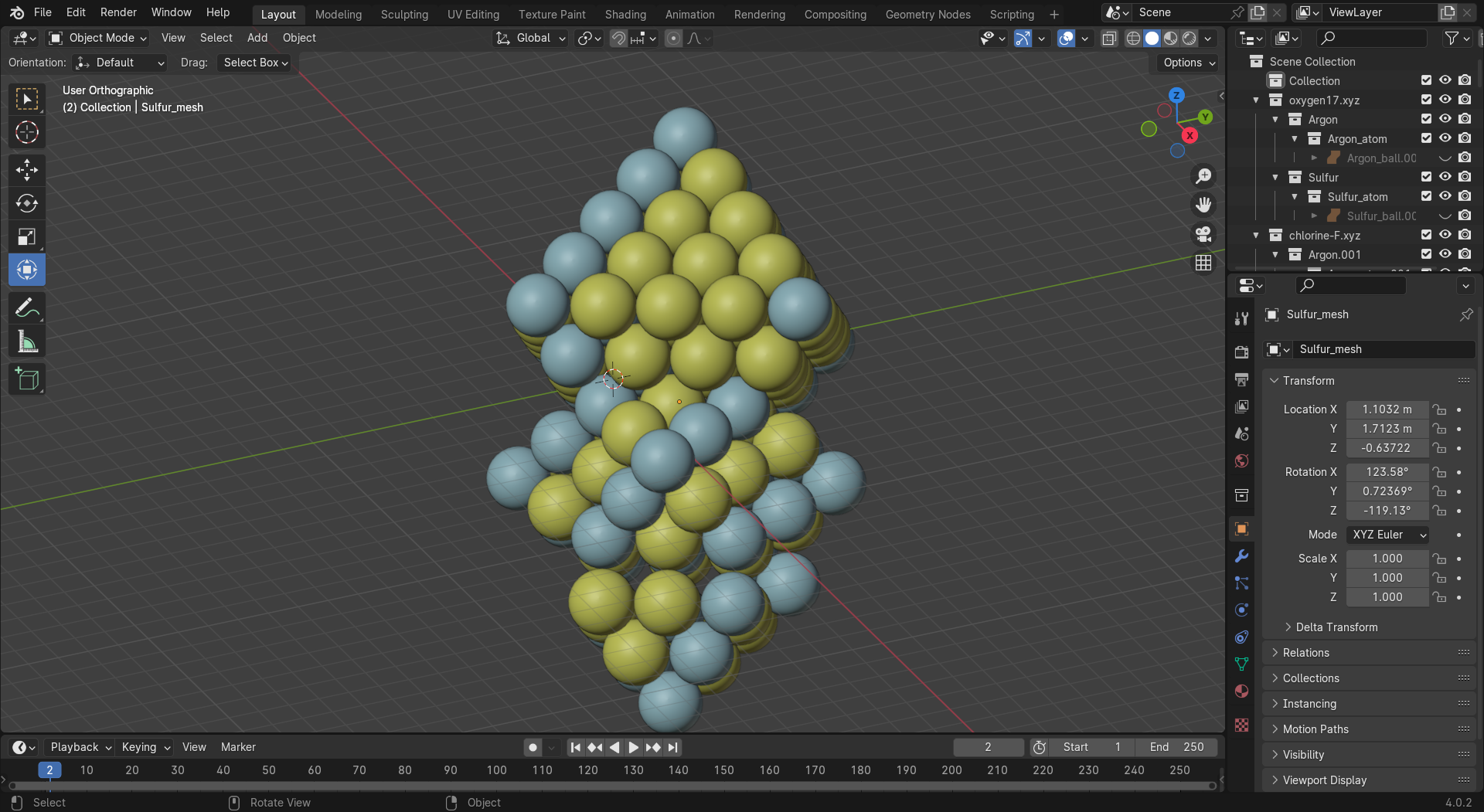
Task: Click the Location X value field
Action: click(x=1387, y=409)
